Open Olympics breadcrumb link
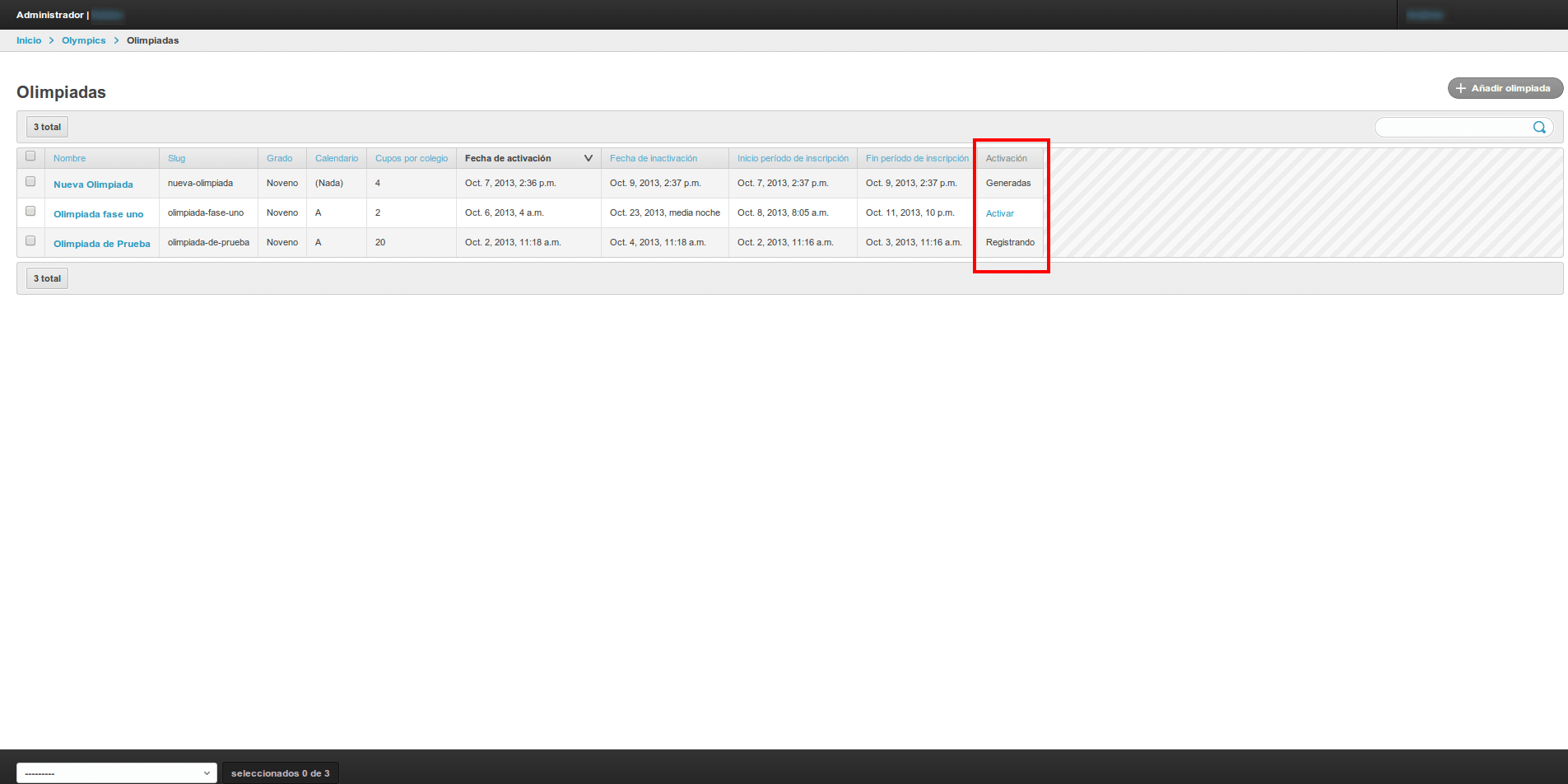 coord(83,40)
